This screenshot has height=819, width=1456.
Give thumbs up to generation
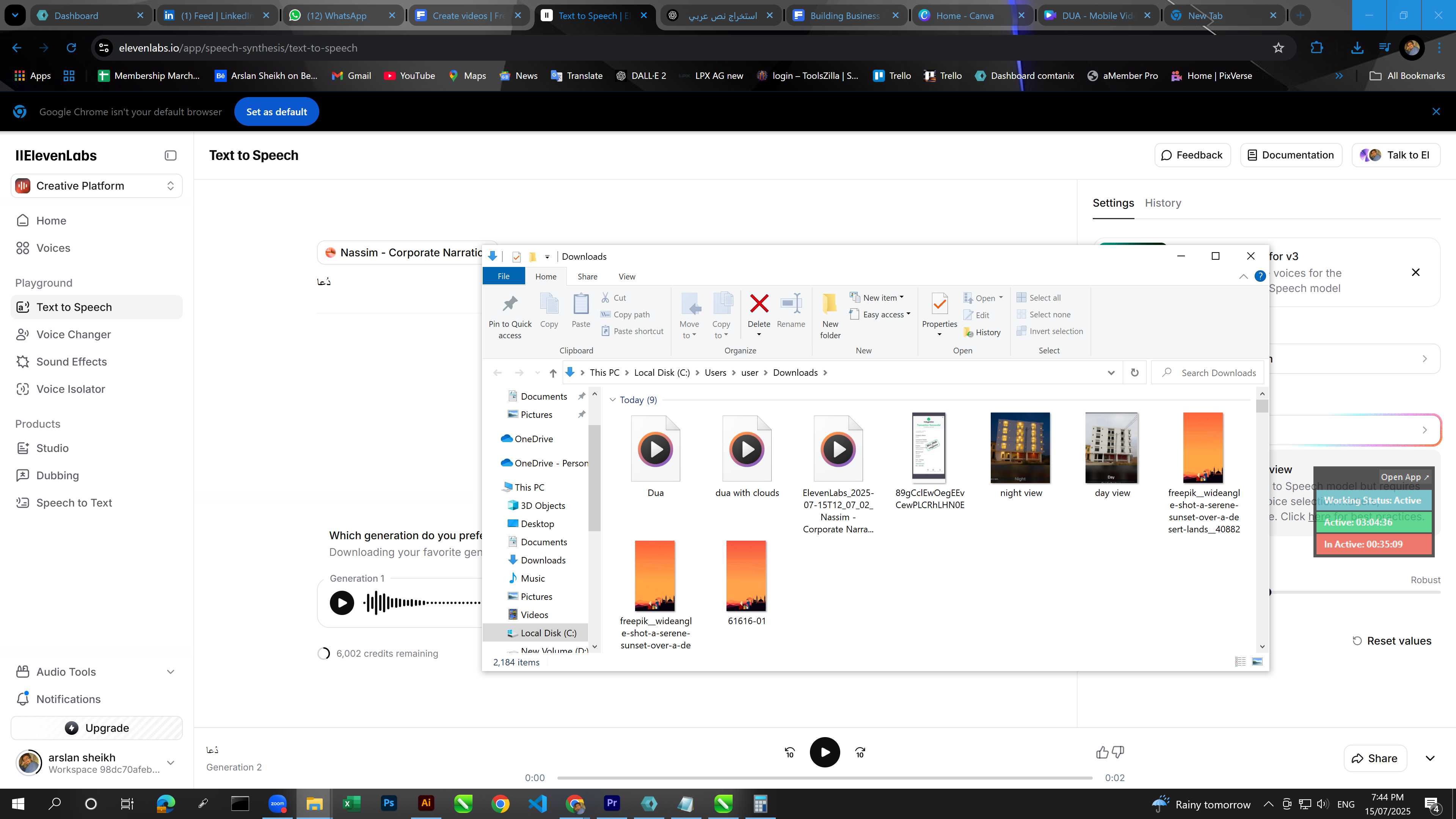click(x=1101, y=752)
